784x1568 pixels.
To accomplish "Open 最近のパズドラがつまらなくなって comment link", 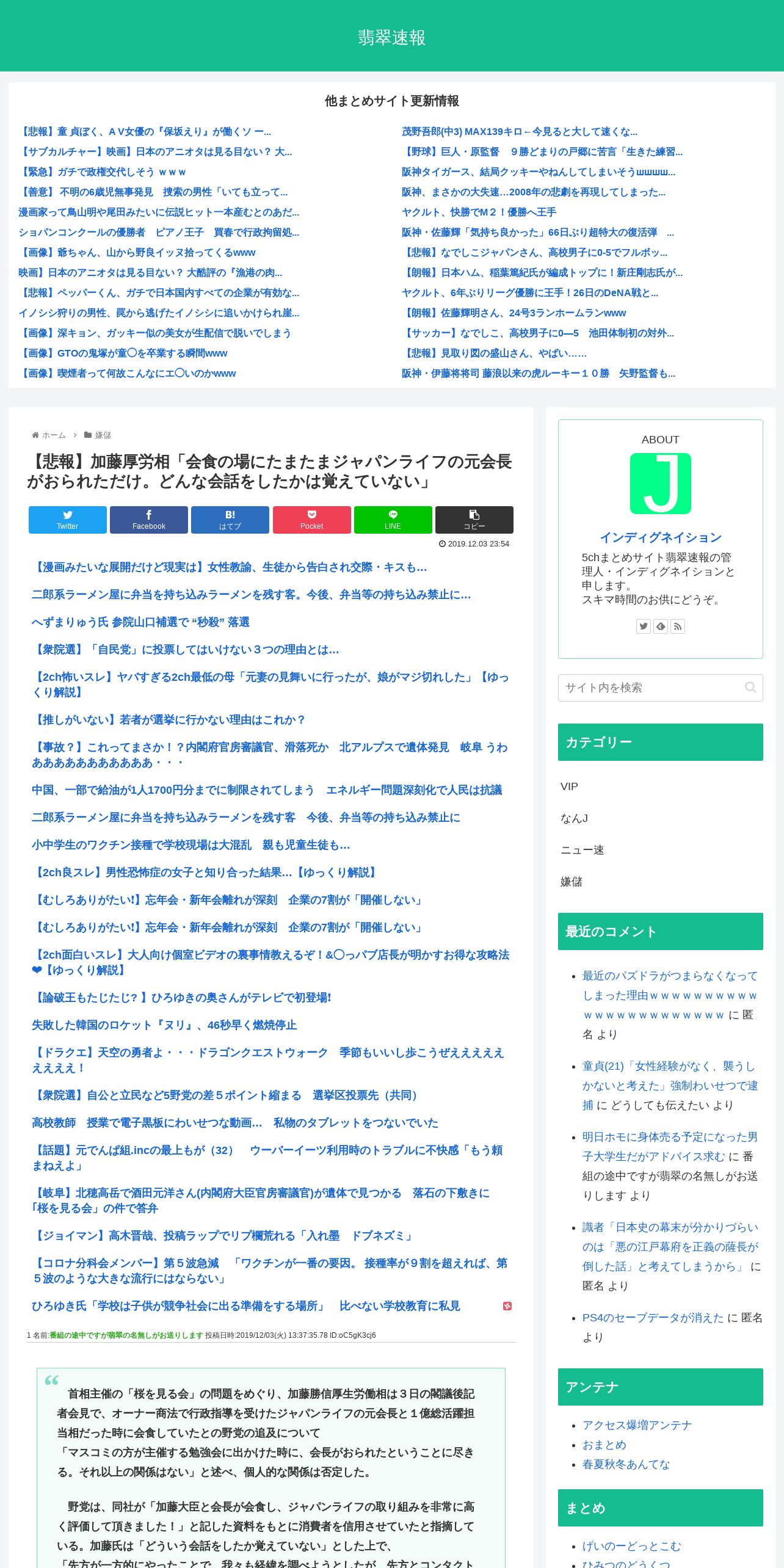I will [670, 995].
